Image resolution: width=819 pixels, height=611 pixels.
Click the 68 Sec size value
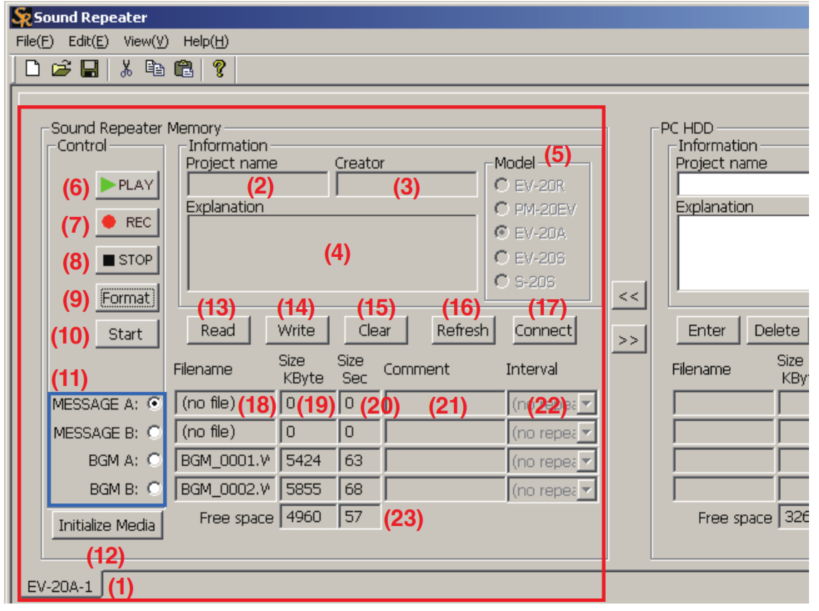(x=359, y=490)
